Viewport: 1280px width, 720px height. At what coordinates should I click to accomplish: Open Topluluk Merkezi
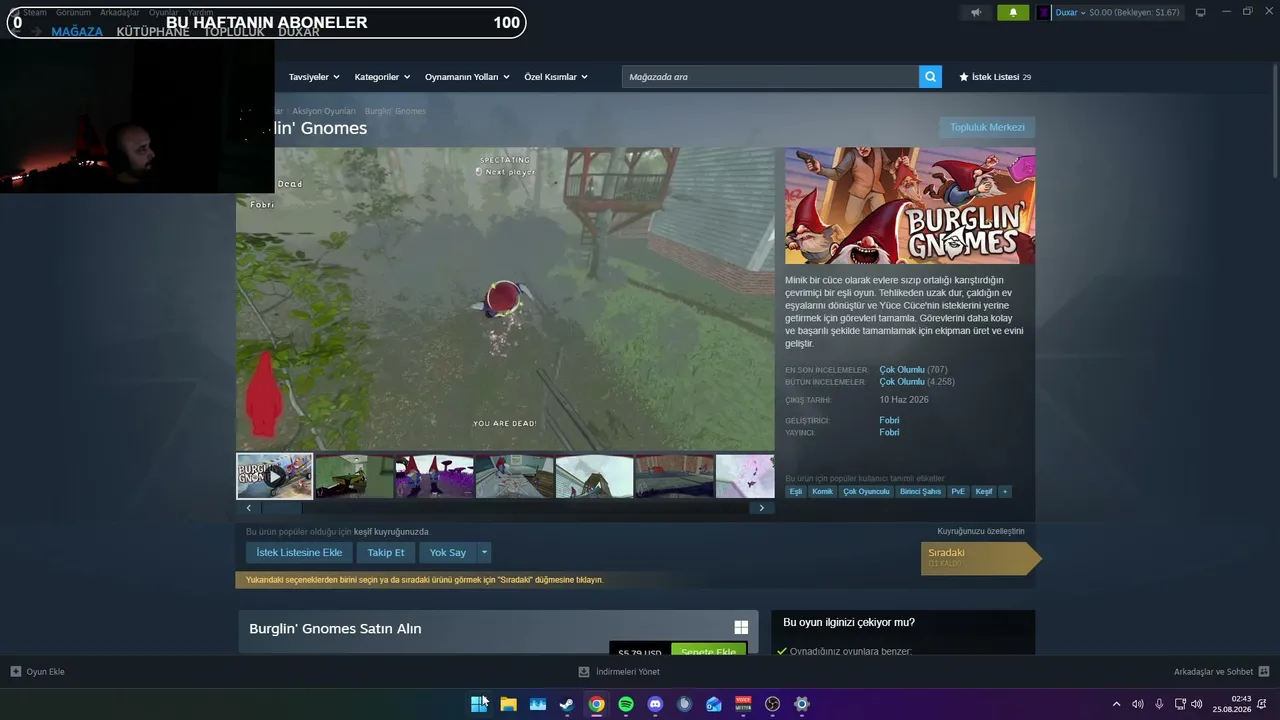point(987,127)
